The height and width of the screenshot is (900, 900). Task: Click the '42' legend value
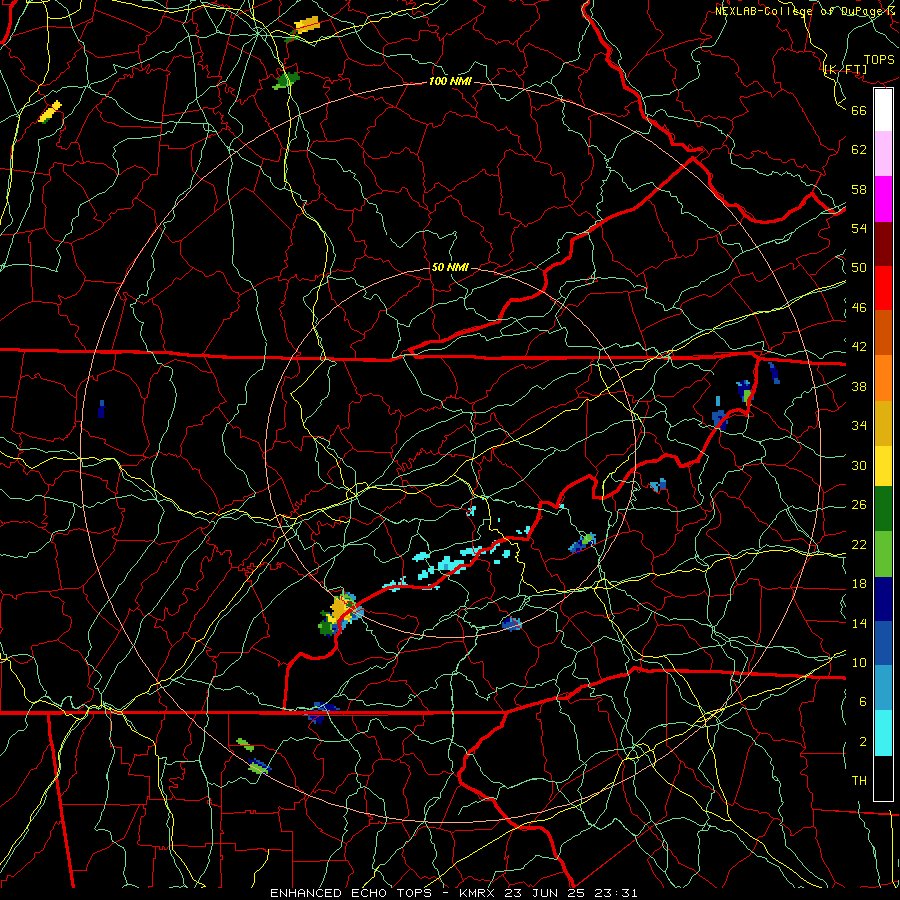(859, 347)
